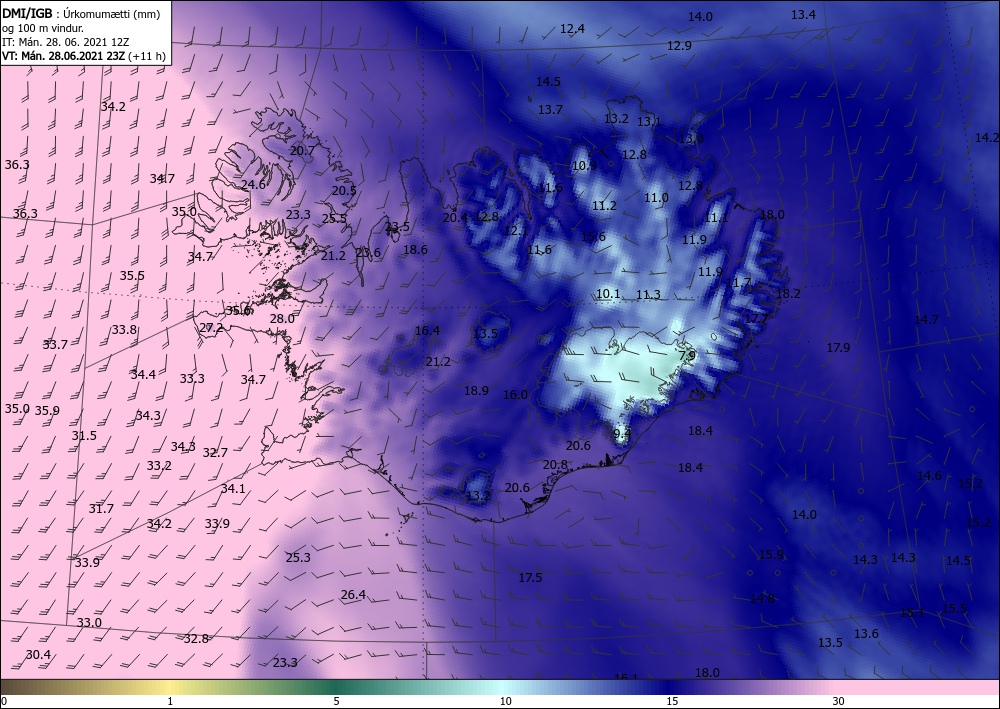1000x709 pixels.
Task: Click the map value 33.8
Action: click(124, 330)
